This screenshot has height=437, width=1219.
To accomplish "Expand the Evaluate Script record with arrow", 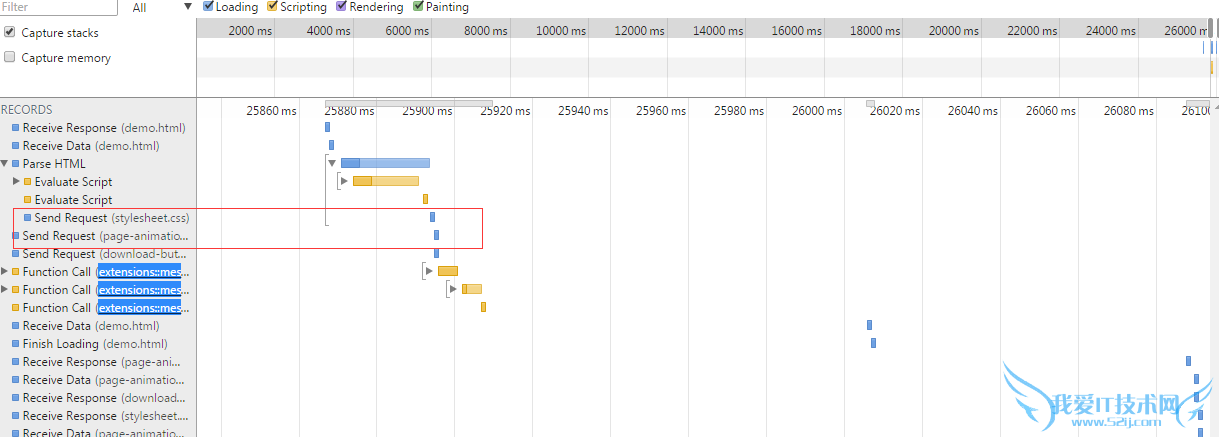I will (16, 182).
